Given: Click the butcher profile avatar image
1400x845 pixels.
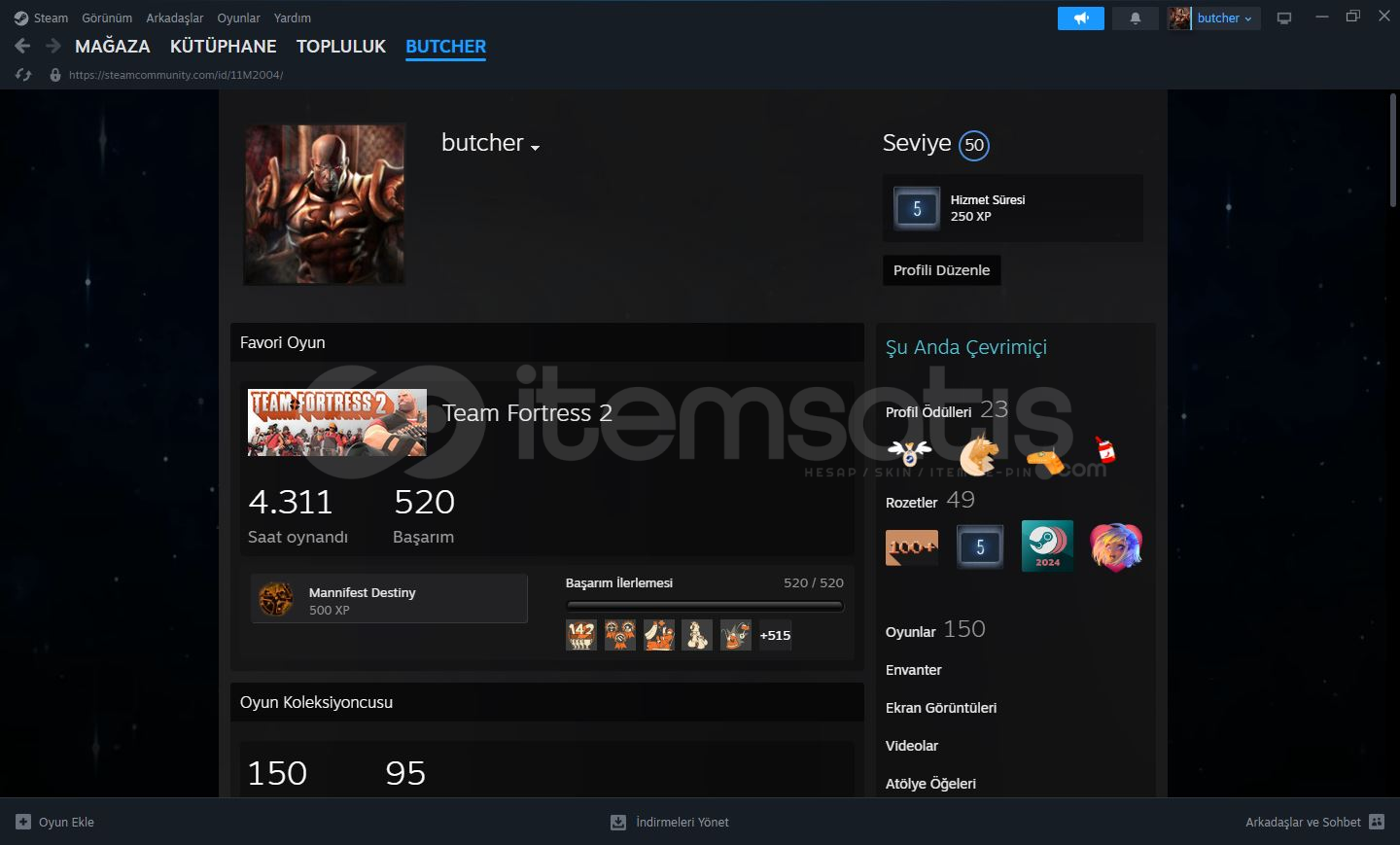Looking at the screenshot, I should coord(324,204).
